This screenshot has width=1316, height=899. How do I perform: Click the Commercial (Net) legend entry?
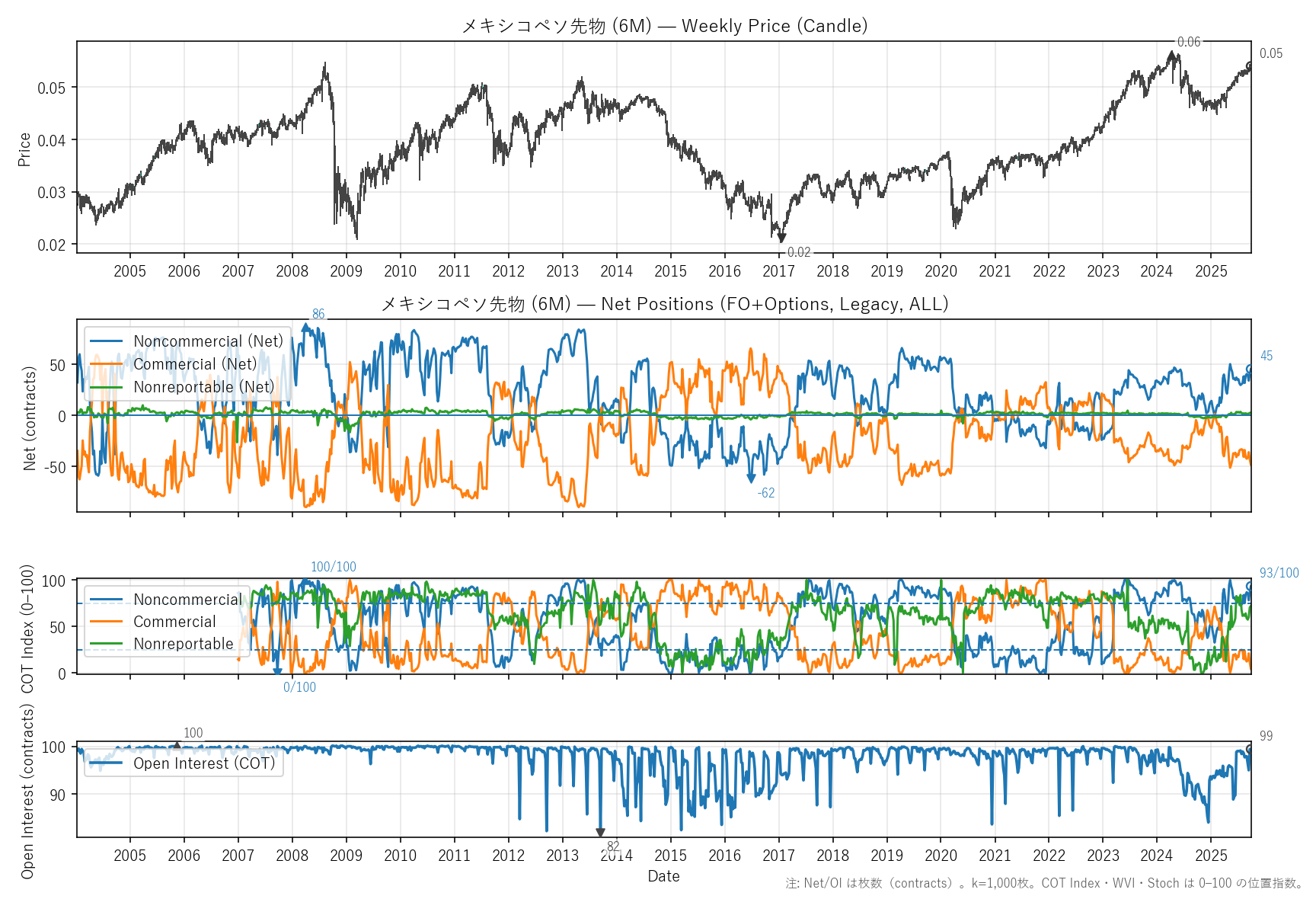(x=195, y=364)
